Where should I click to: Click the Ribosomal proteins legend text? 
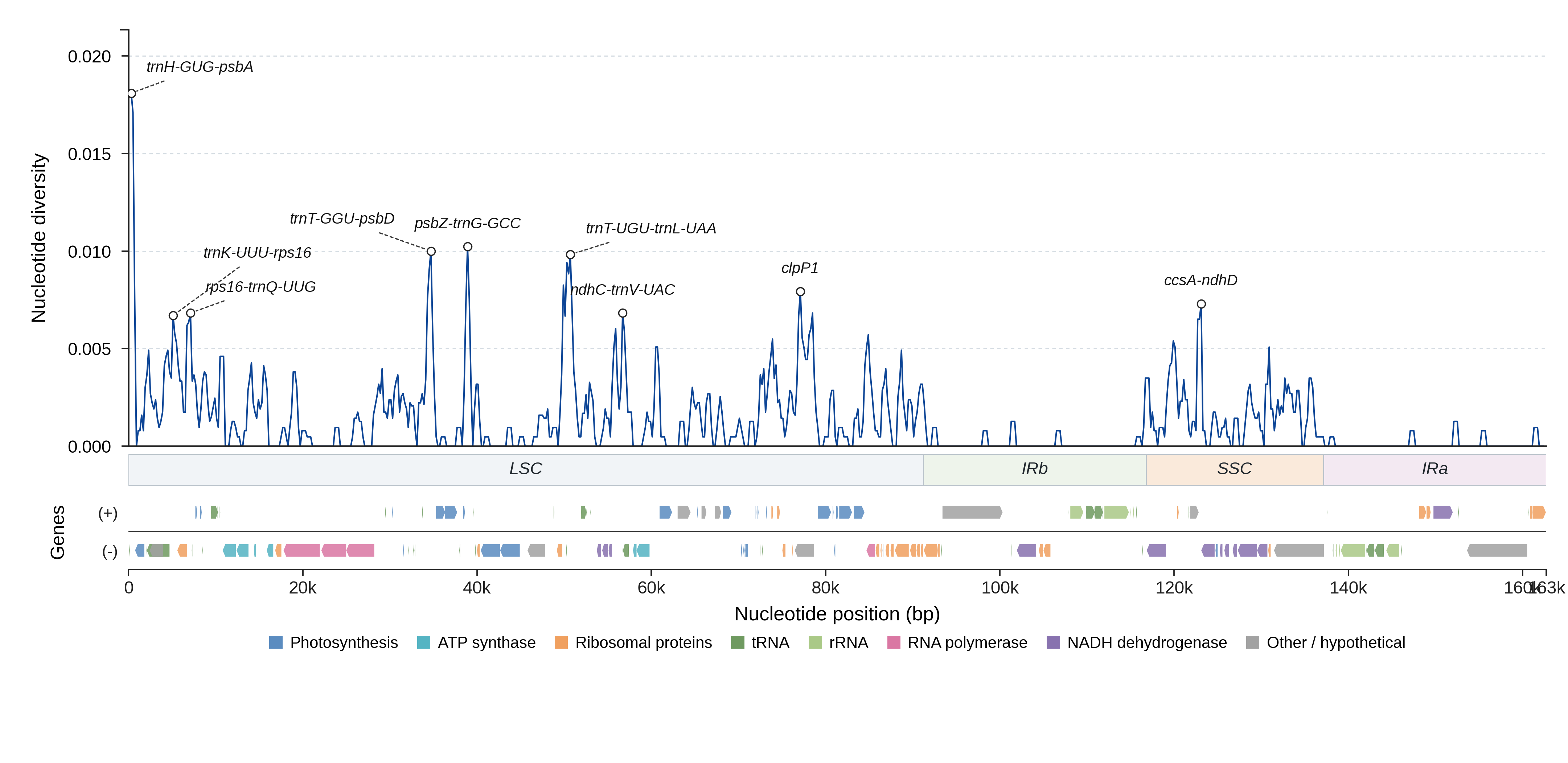point(643,642)
